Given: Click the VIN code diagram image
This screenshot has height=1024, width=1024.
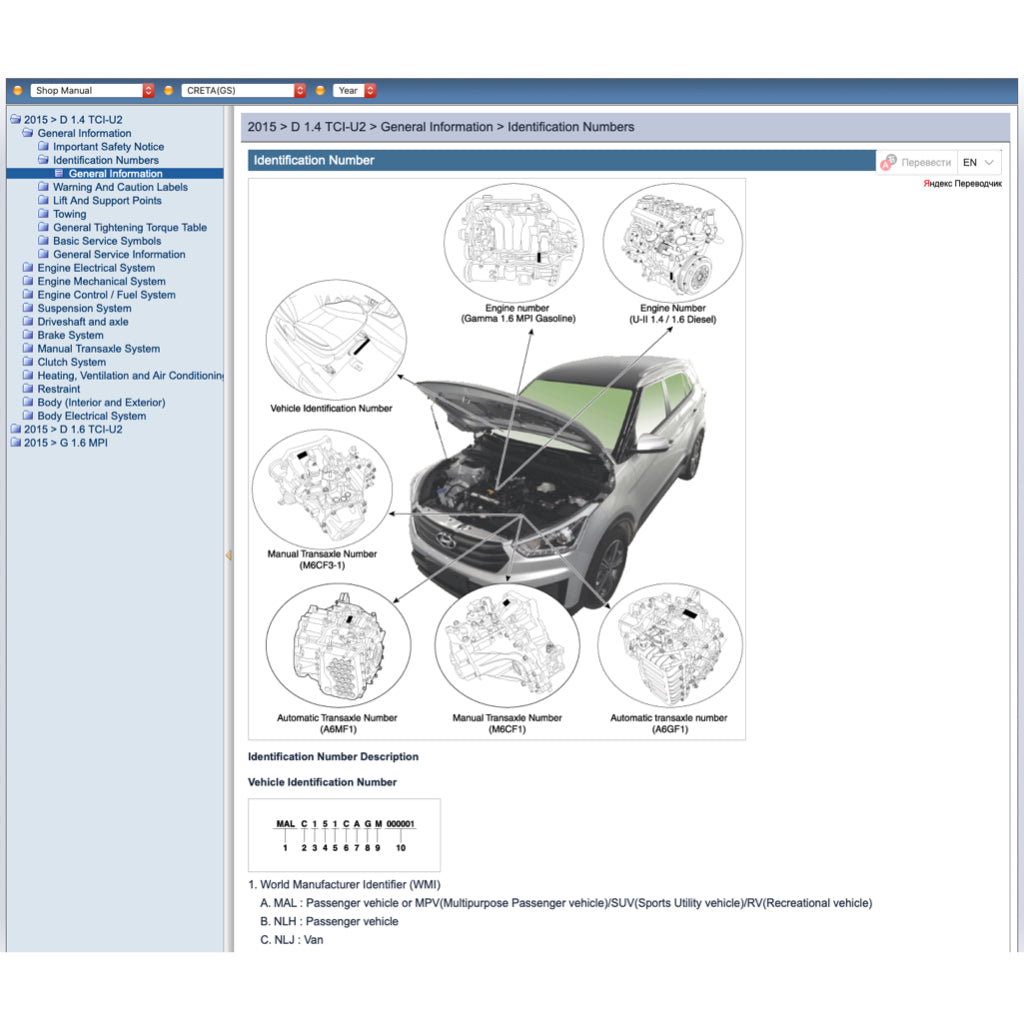Looking at the screenshot, I should click(345, 834).
